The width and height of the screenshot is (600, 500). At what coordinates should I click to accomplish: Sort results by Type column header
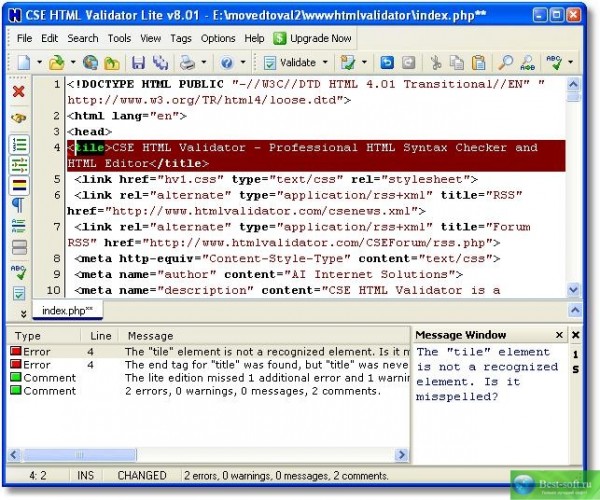pyautogui.click(x=44, y=336)
